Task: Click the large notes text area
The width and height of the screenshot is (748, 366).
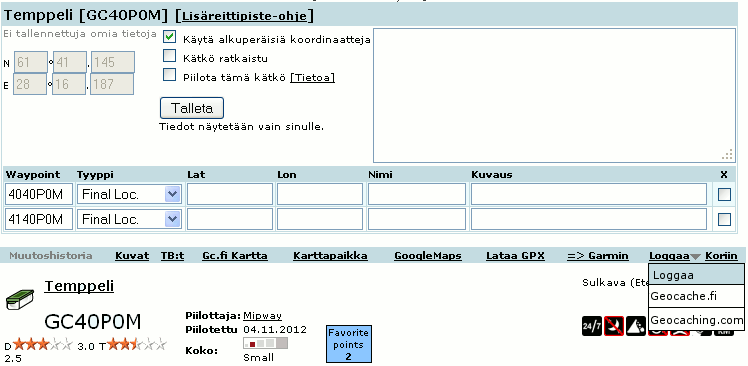Action: point(554,95)
